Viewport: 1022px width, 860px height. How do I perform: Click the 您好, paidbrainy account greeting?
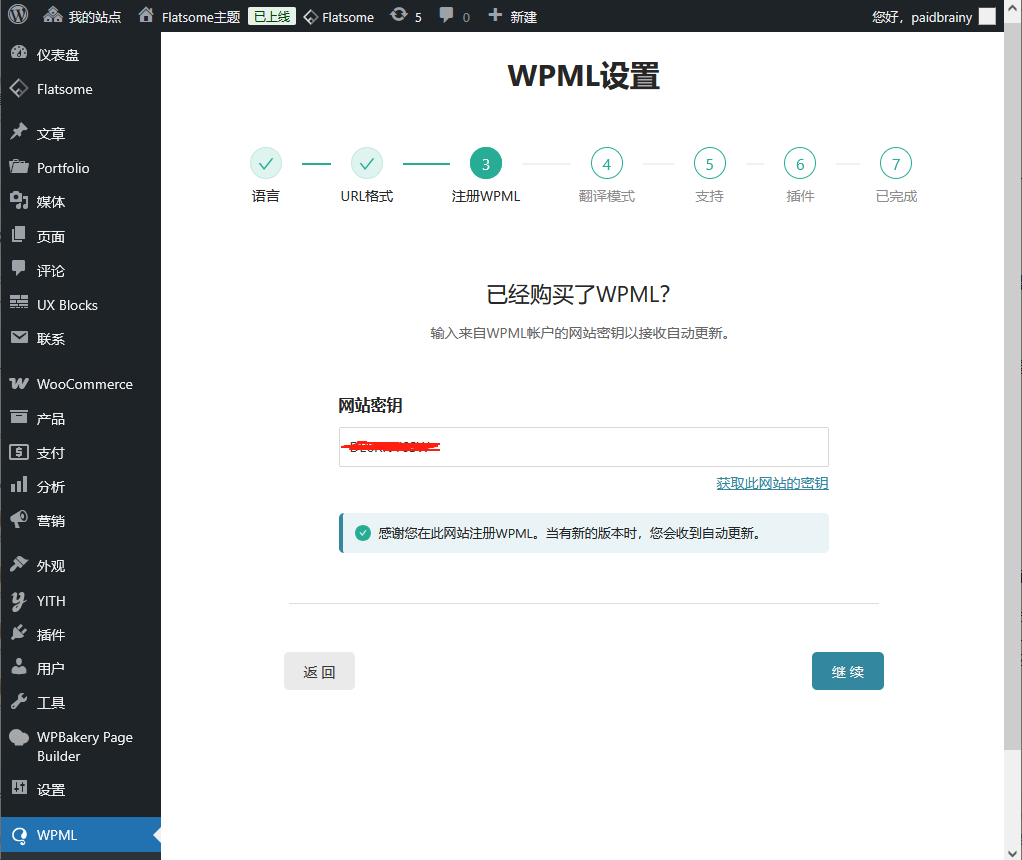pyautogui.click(x=922, y=17)
